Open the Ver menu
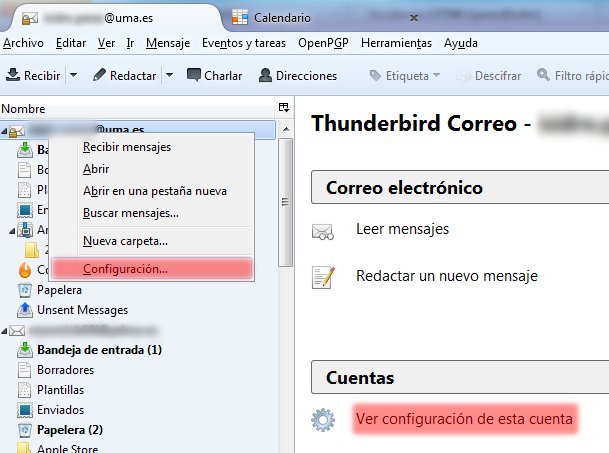Viewport: 609px width, 453px height. point(106,43)
